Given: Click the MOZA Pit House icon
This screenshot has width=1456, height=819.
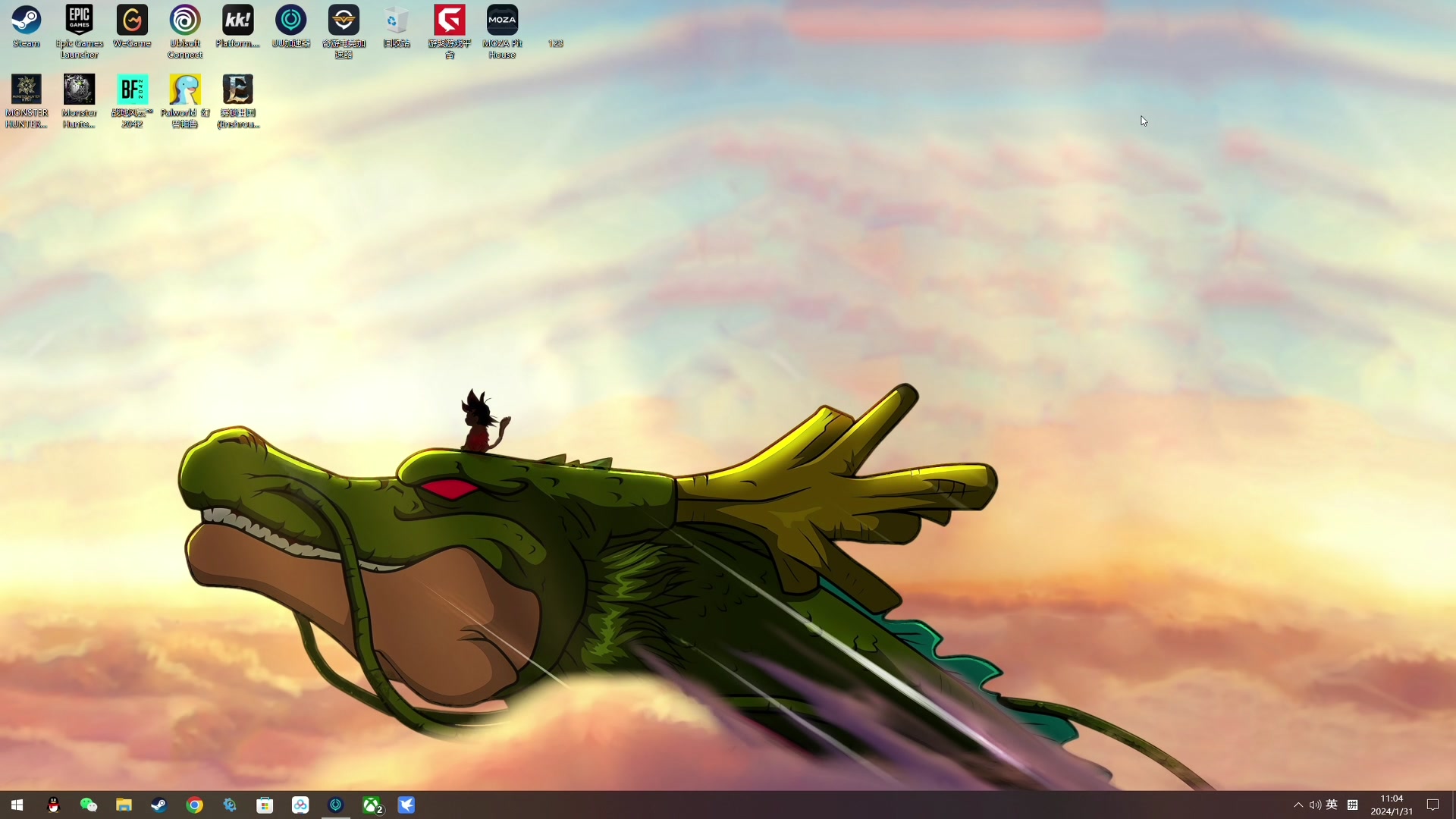Looking at the screenshot, I should [502, 20].
